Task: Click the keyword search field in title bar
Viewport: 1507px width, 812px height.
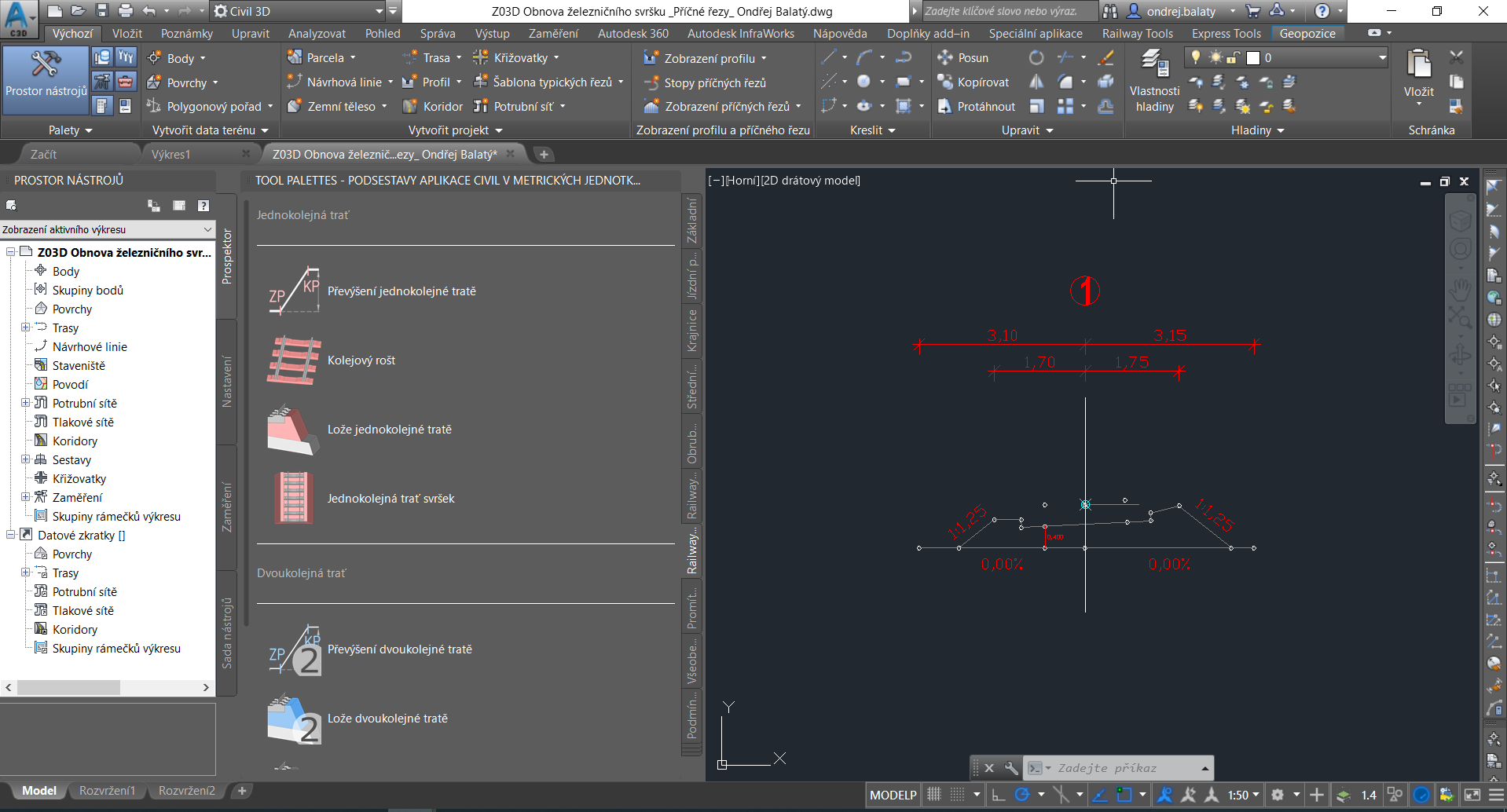Action: (1009, 11)
